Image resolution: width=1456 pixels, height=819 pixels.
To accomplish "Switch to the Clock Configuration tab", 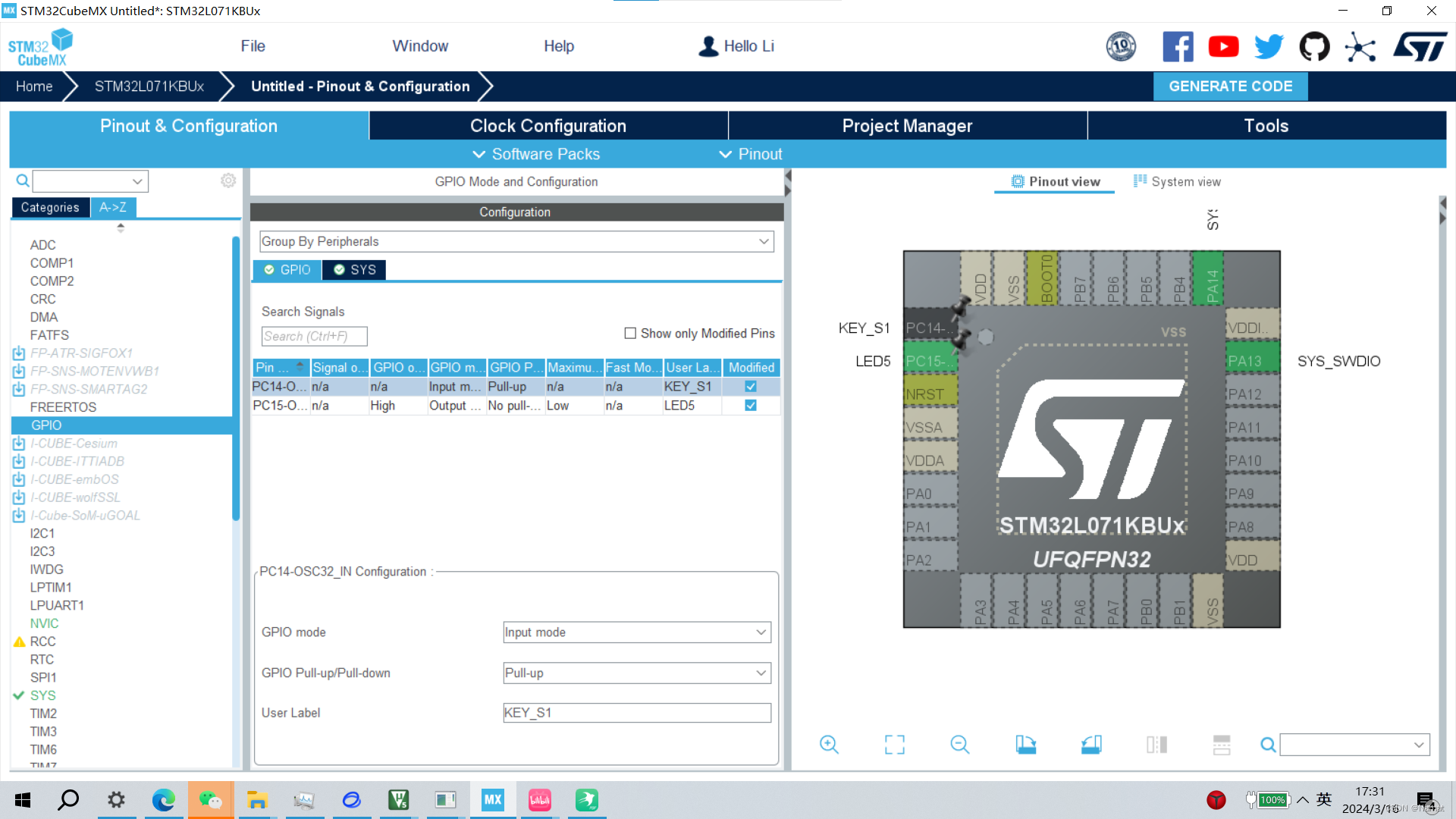I will 548,126.
